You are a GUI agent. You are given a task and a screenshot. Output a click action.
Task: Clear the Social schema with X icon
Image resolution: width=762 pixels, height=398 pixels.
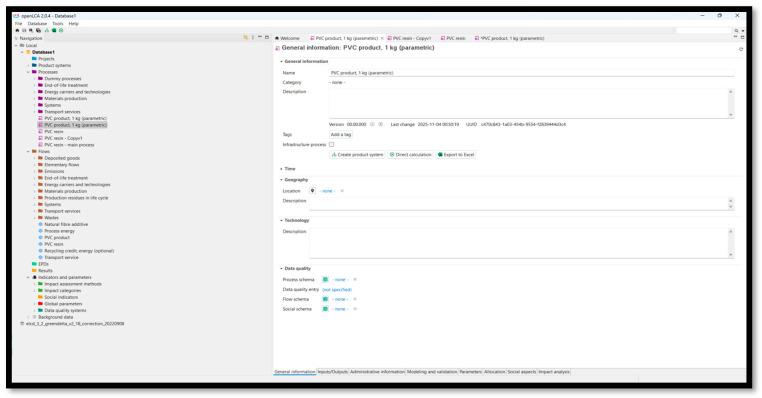355,309
